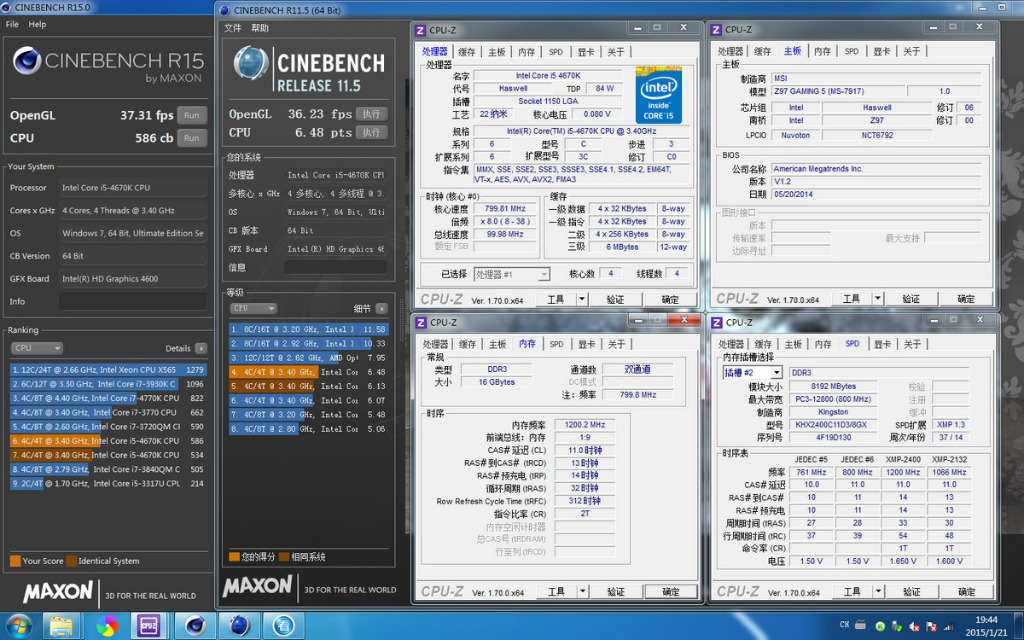
Task: Click the last blue circular taskbar icon
Action: point(282,626)
